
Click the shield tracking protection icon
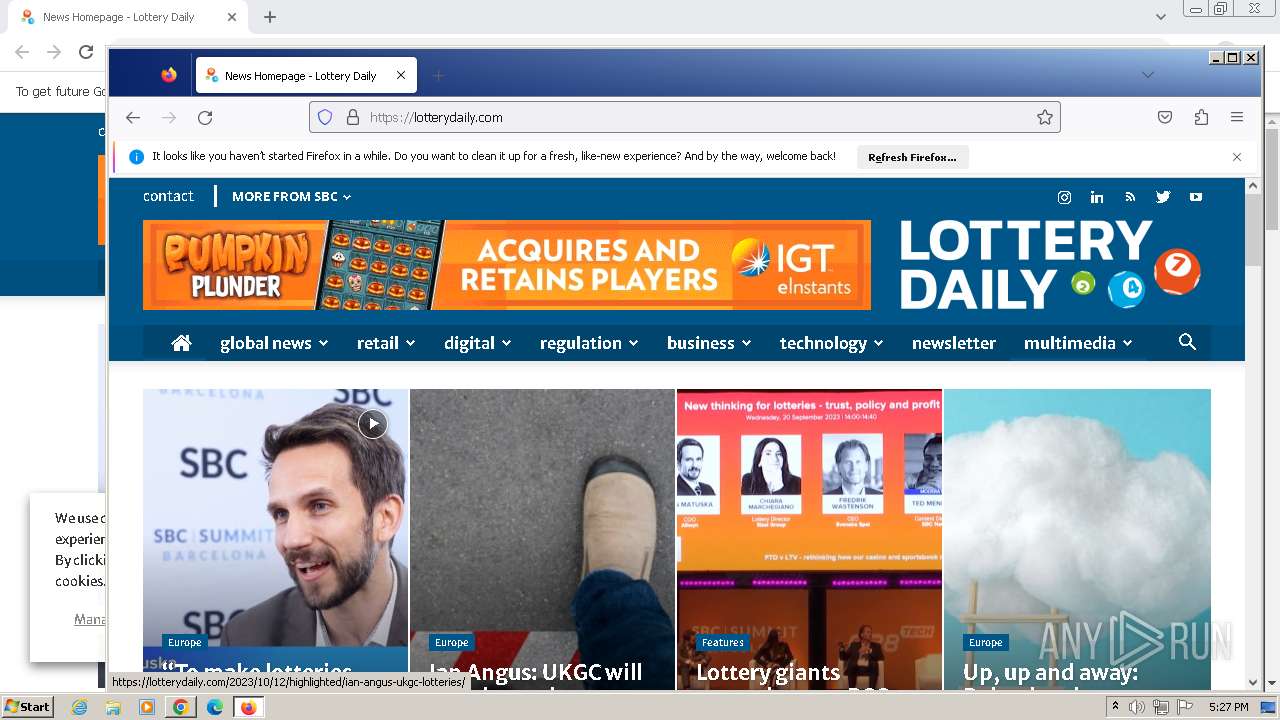[325, 117]
